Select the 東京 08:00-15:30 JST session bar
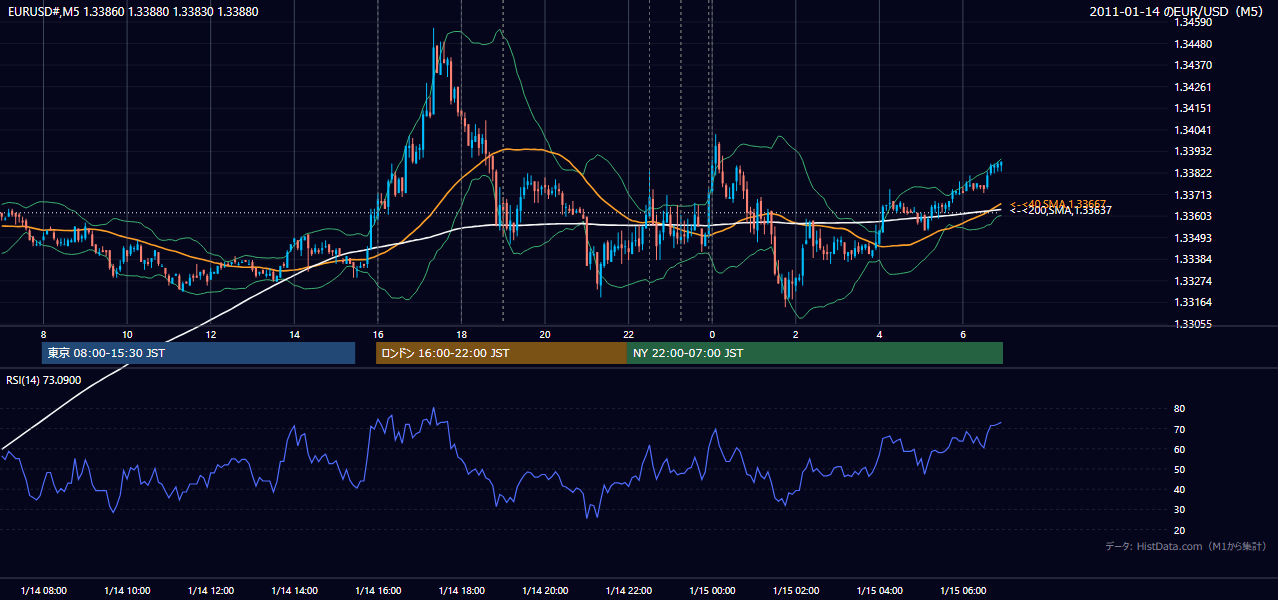The width and height of the screenshot is (1278, 600). (x=198, y=353)
